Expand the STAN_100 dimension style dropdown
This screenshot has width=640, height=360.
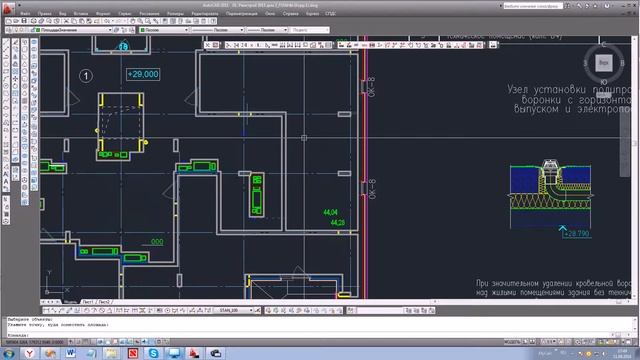[x=251, y=311]
